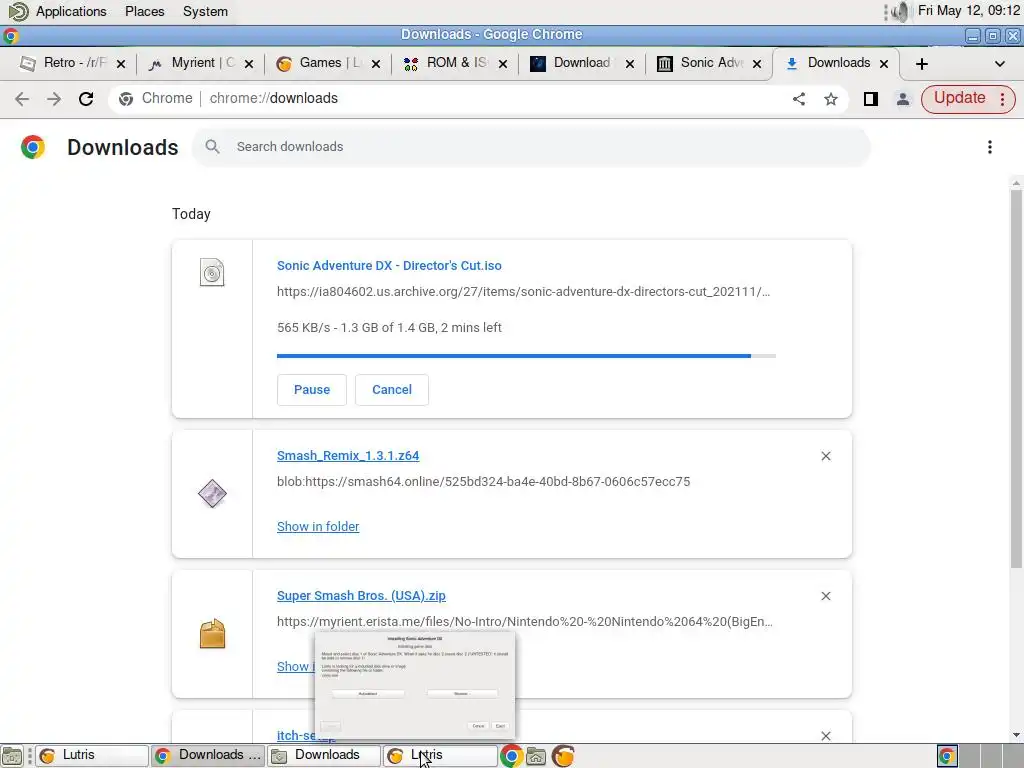The height and width of the screenshot is (768, 1024).
Task: Open the Downloads page three-dot menu
Action: point(990,147)
